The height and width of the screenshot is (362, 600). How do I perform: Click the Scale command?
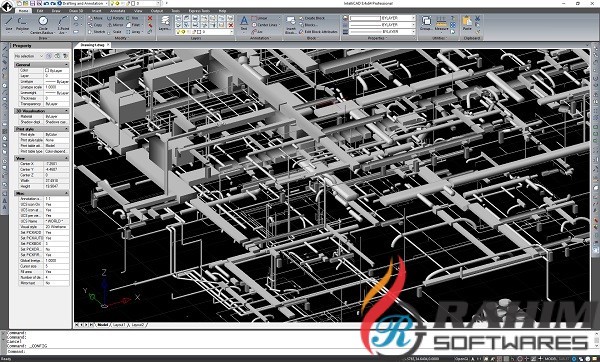click(114, 32)
